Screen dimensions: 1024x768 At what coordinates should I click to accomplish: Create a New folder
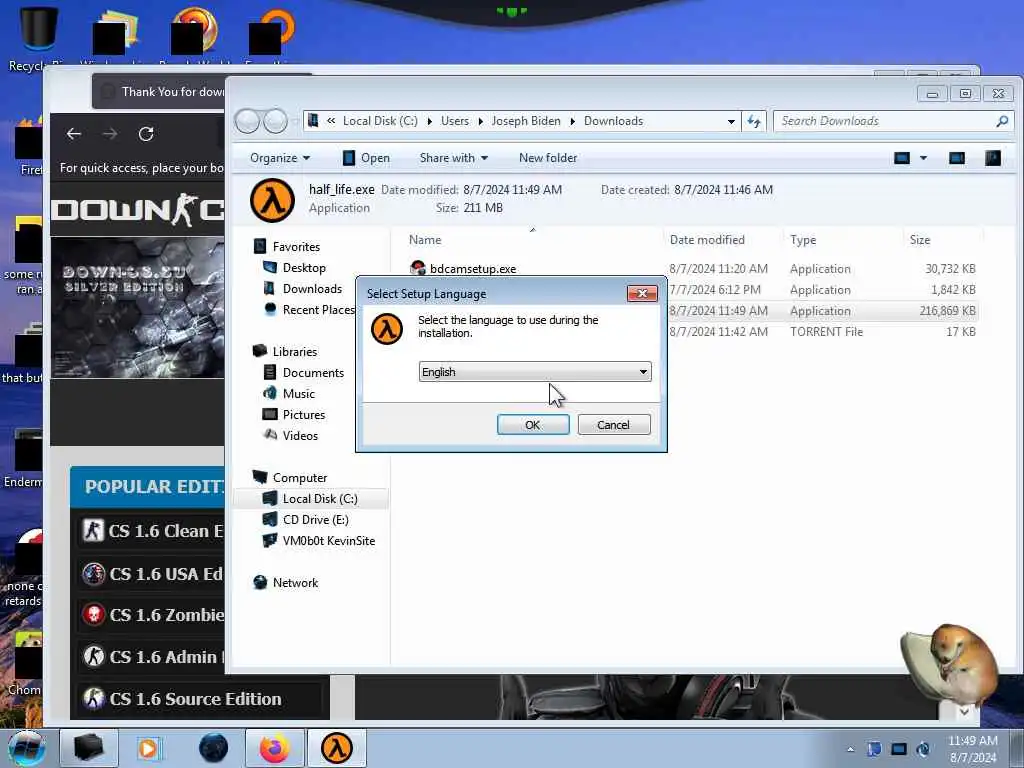click(548, 158)
